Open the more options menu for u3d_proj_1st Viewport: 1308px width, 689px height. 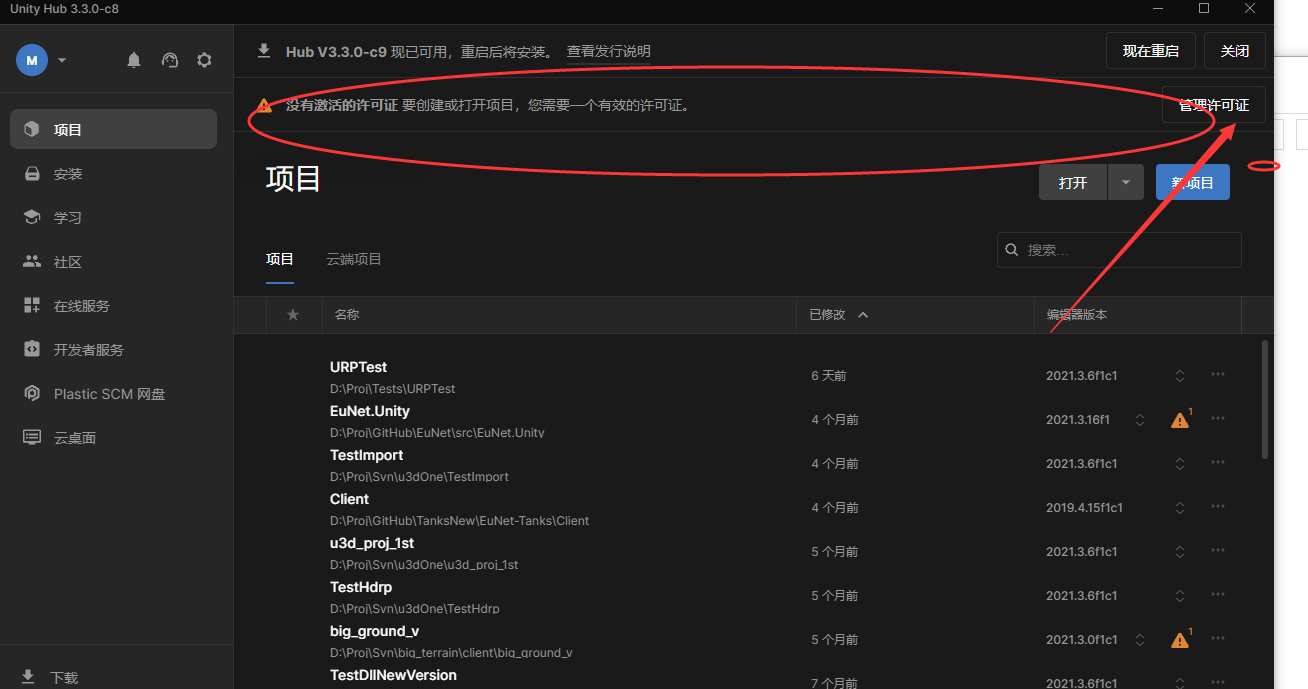(1218, 551)
